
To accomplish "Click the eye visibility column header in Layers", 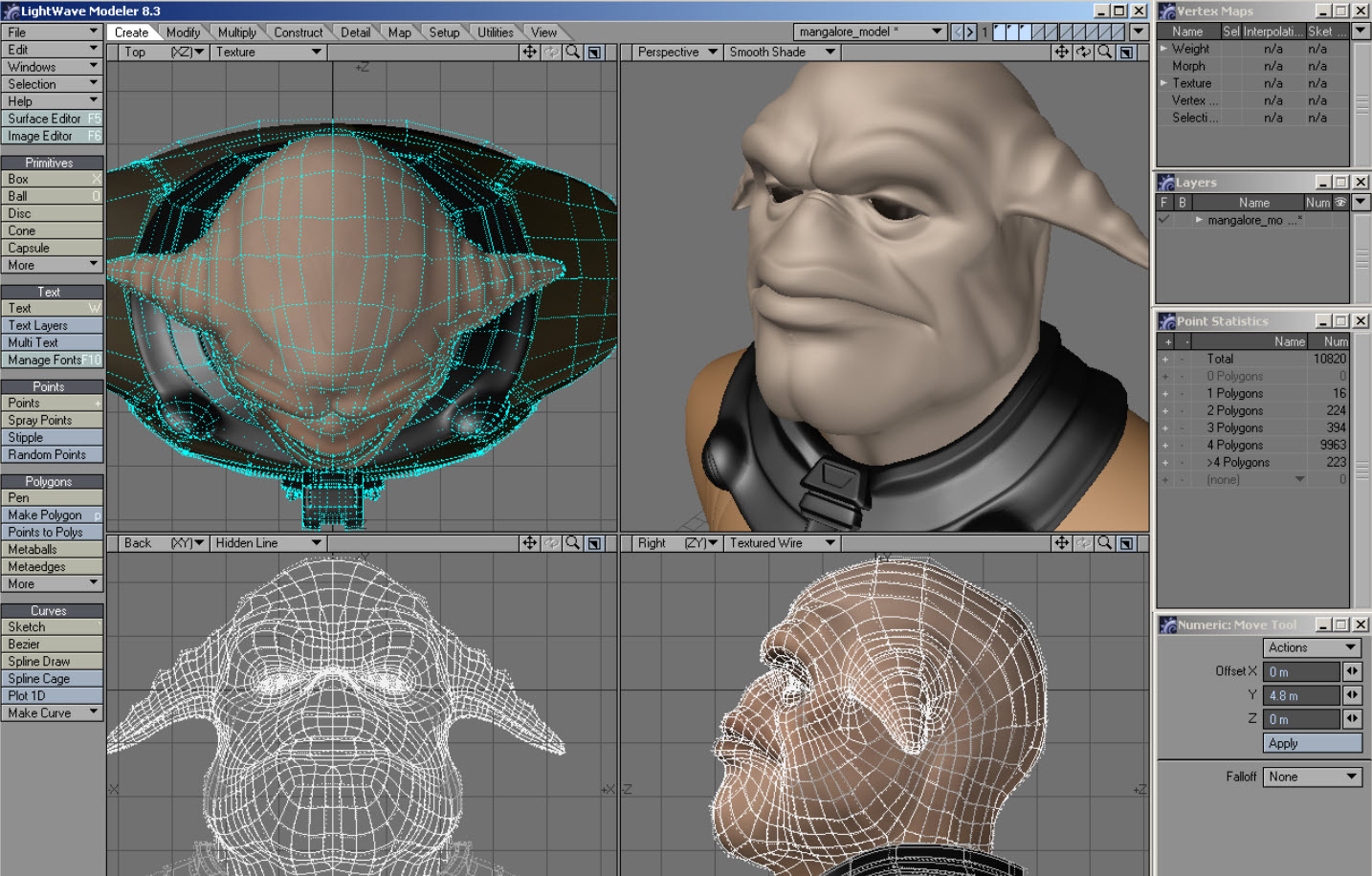I will pyautogui.click(x=1340, y=202).
